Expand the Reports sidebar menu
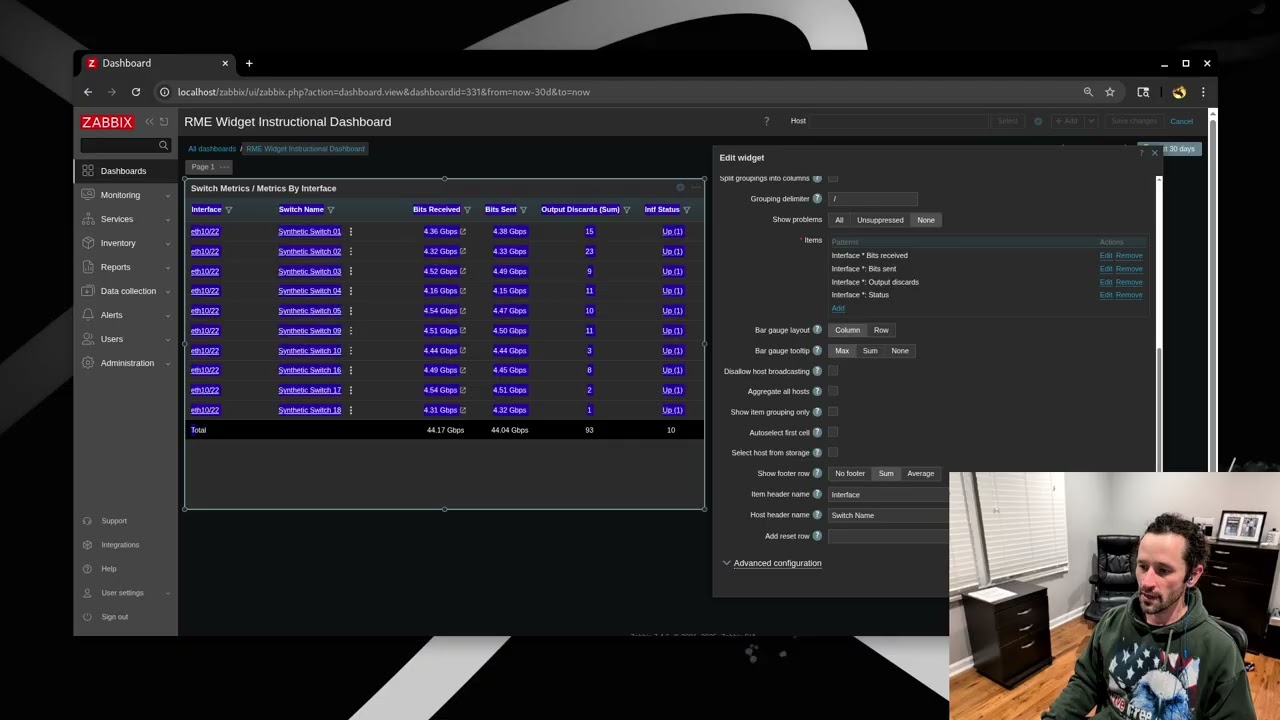This screenshot has width=1280, height=720. pos(125,267)
